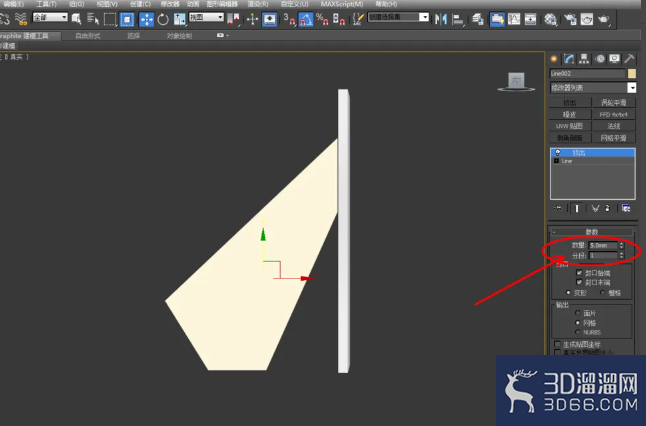This screenshot has height=426, width=646.
Task: Click Make Unique icon below stack
Action: point(595,208)
